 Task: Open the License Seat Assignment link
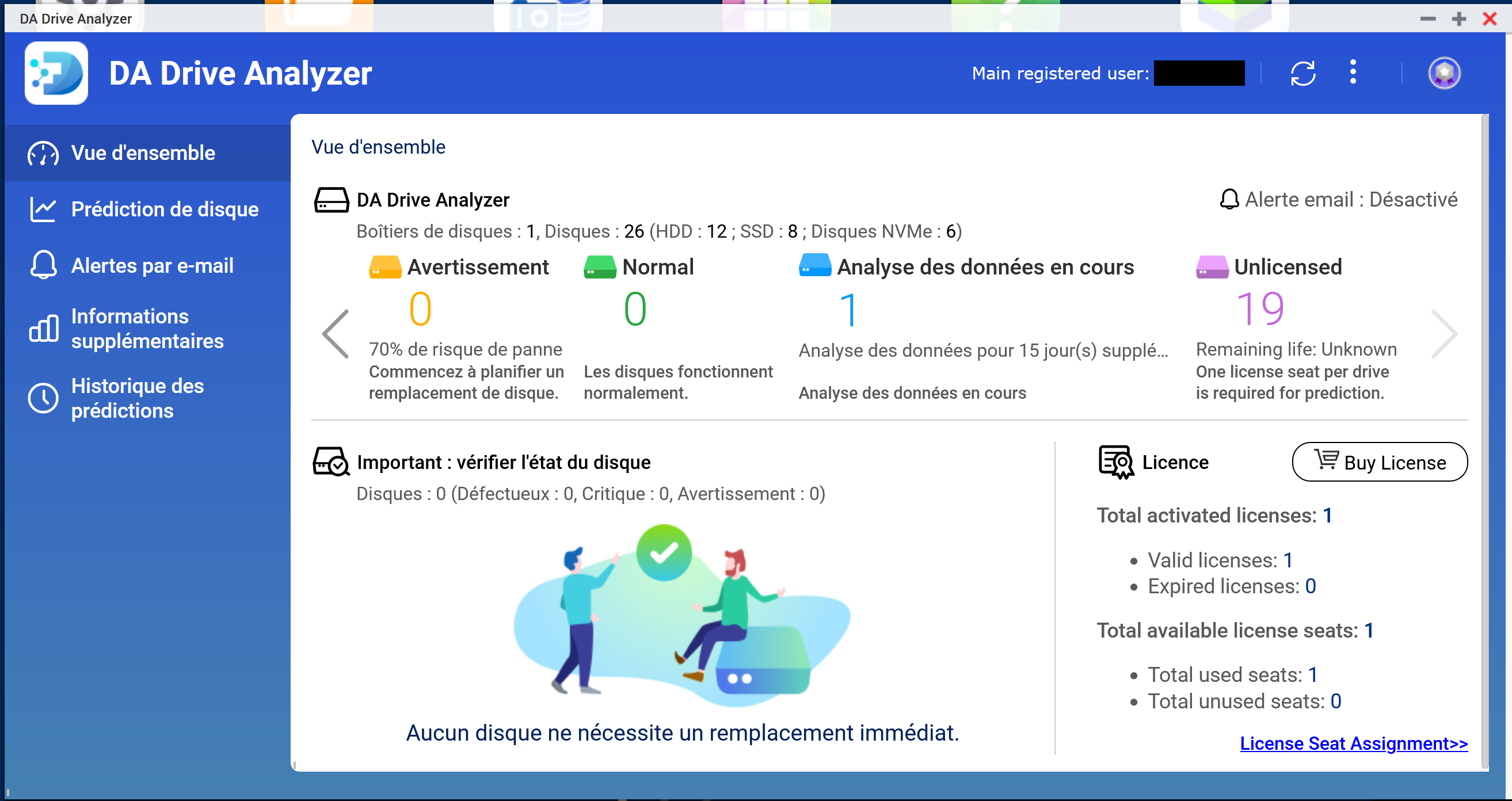pos(1354,743)
